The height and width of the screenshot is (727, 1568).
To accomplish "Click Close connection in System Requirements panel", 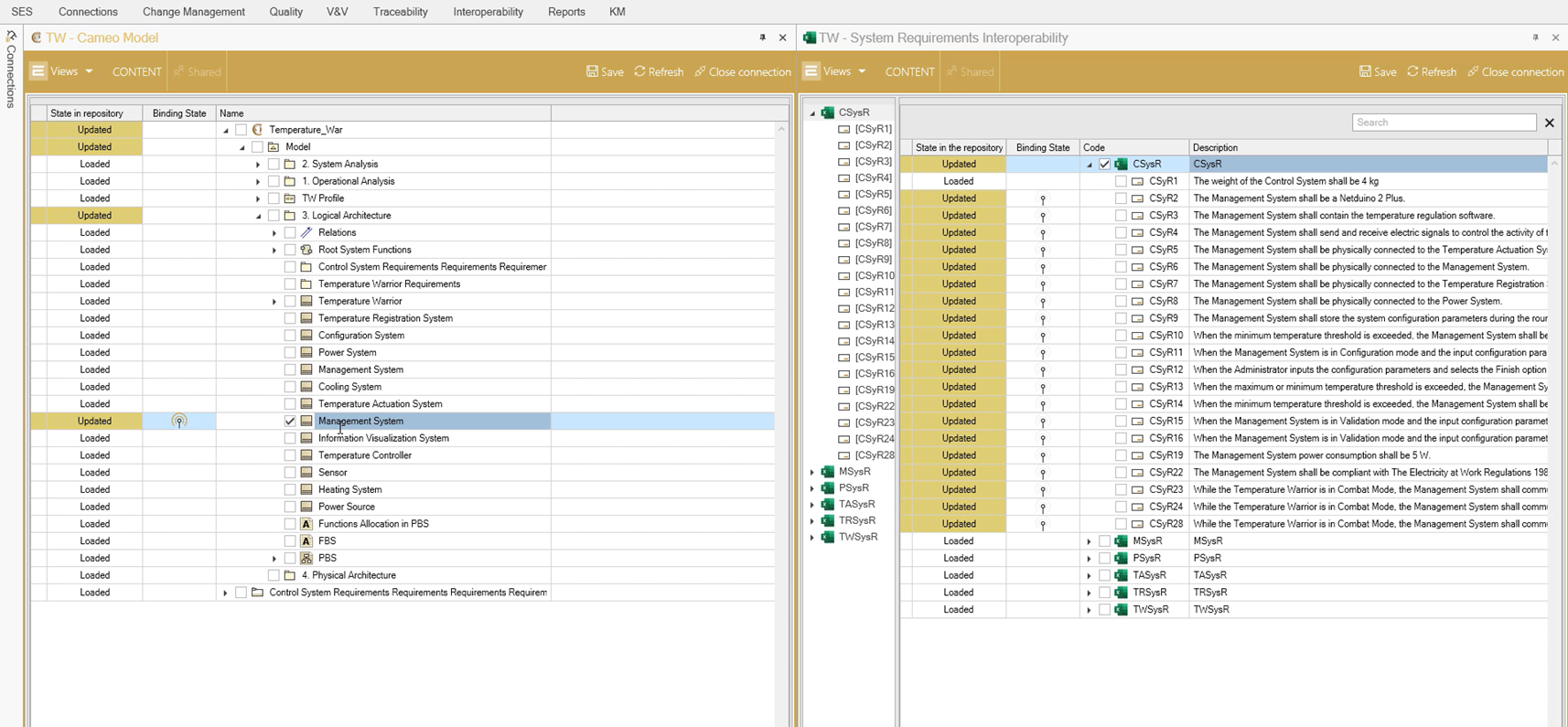I will (x=1516, y=71).
